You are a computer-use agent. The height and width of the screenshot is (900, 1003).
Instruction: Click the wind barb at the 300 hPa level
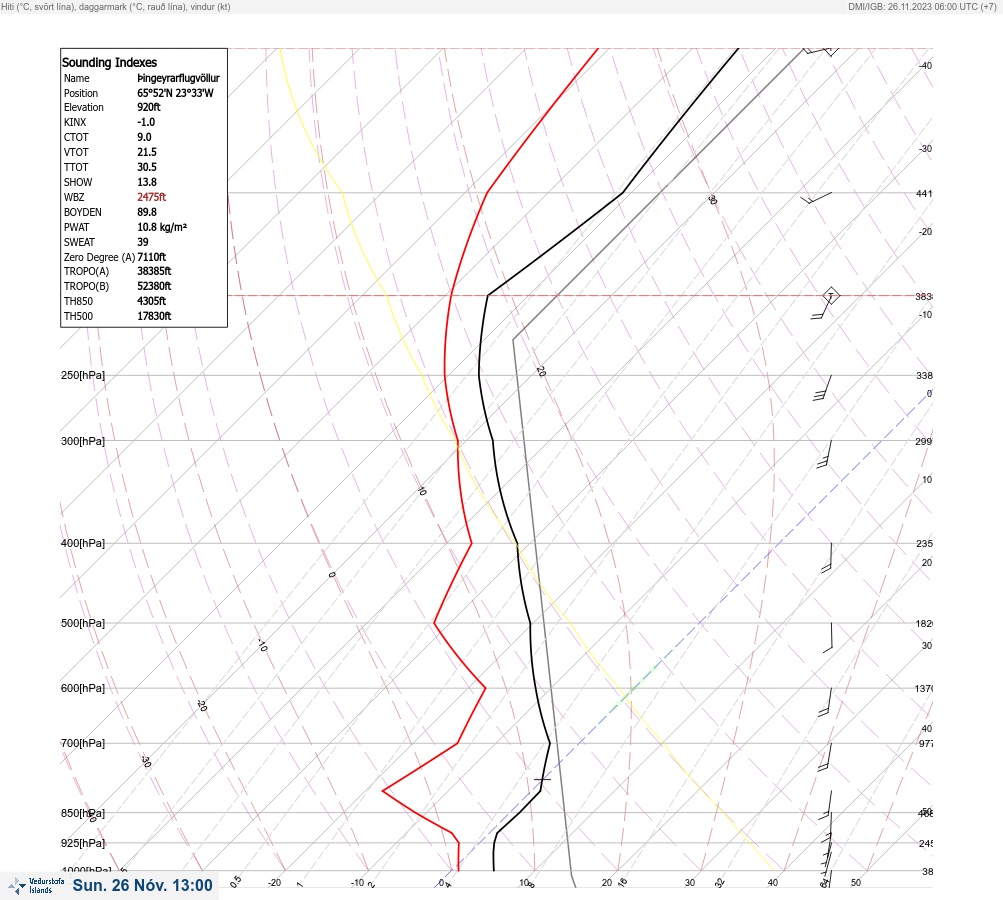pos(824,454)
